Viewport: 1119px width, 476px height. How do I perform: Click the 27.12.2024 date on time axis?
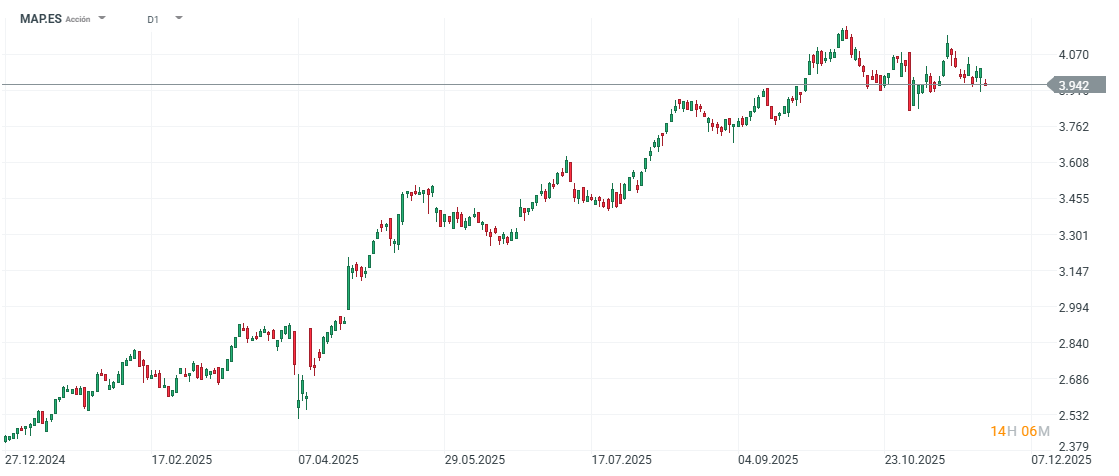pos(34,460)
